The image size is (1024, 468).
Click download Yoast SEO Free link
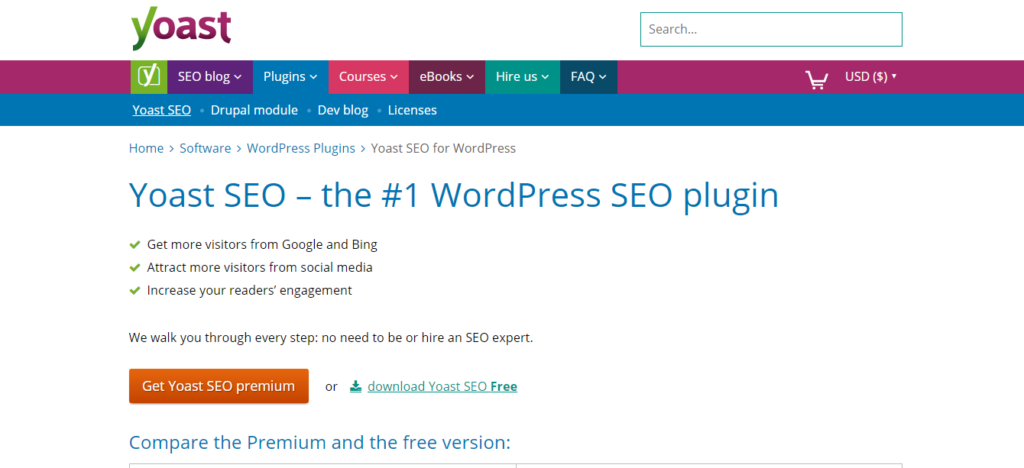click(x=442, y=387)
